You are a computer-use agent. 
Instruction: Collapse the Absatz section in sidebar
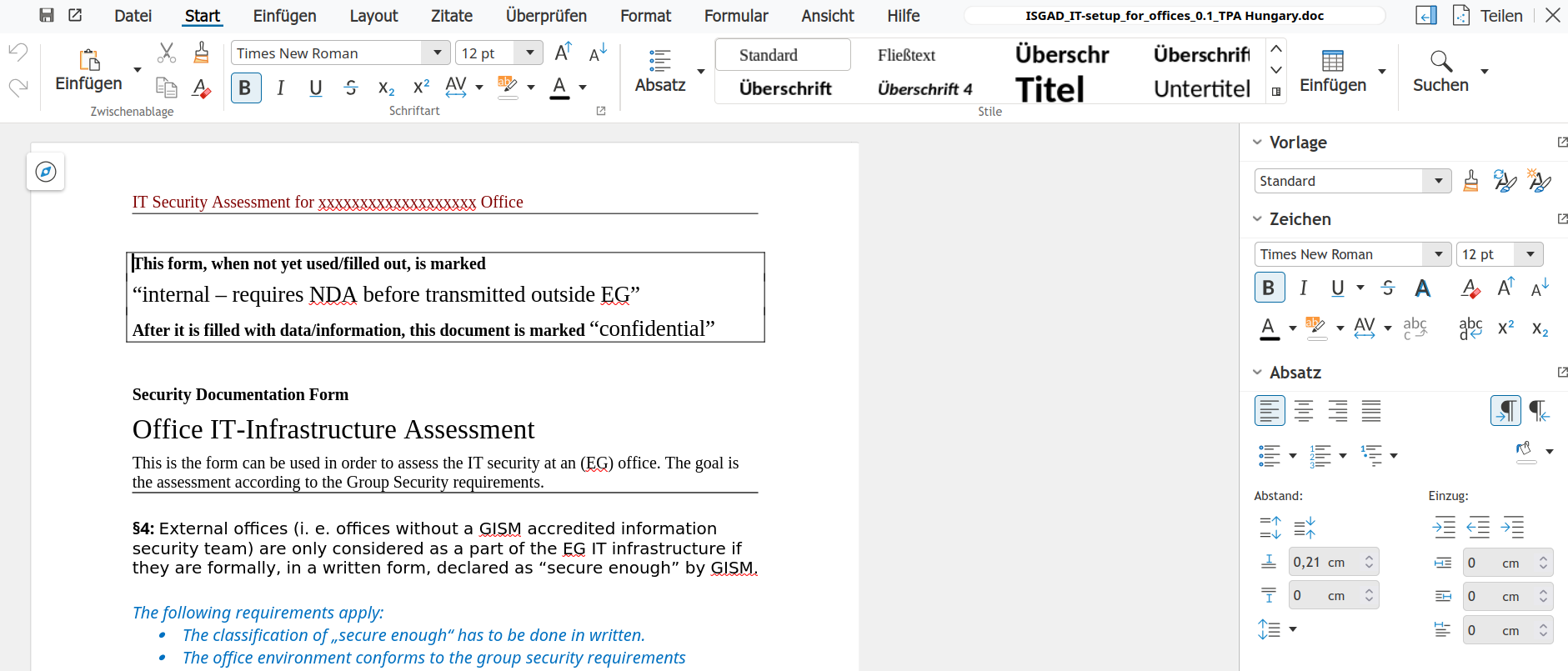tap(1258, 373)
